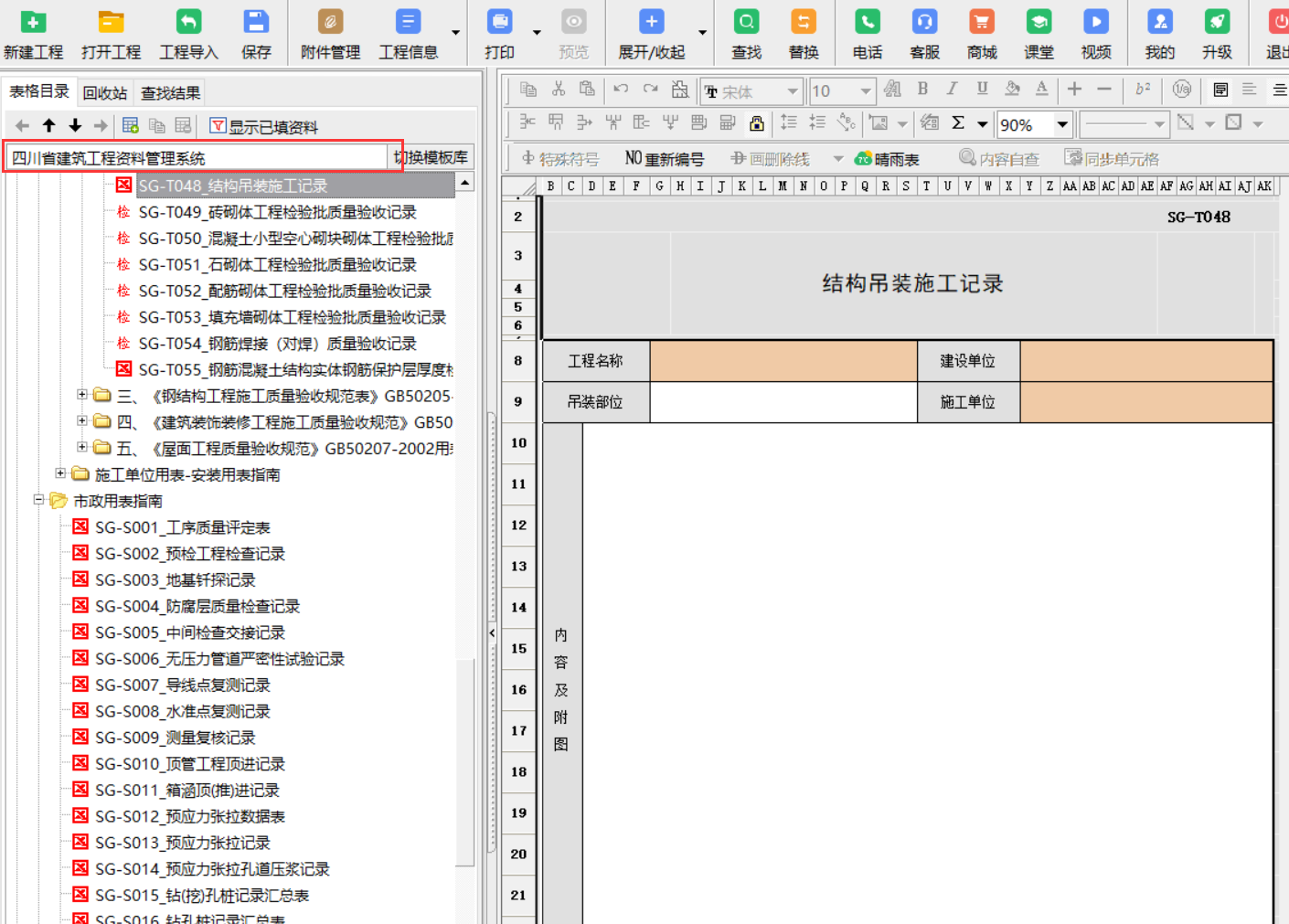Collapse the 市政用表指南 folder
The width and height of the screenshot is (1289, 924).
coord(37,500)
